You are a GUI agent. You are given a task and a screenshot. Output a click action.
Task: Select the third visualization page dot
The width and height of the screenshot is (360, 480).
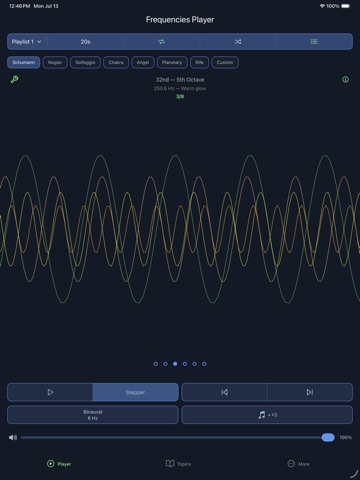[175, 364]
